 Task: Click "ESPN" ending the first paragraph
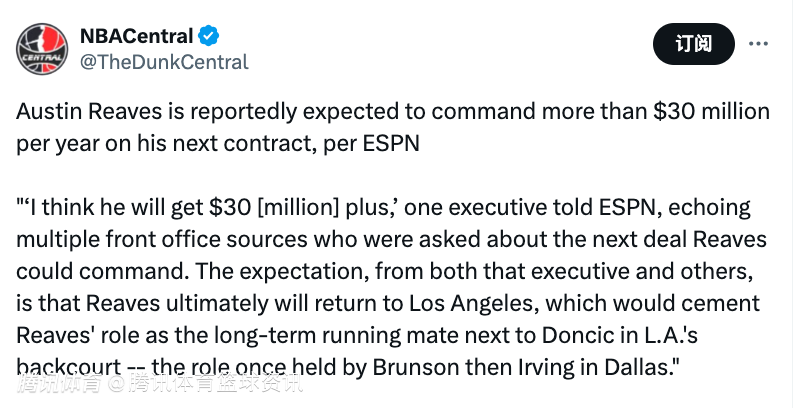tap(391, 144)
